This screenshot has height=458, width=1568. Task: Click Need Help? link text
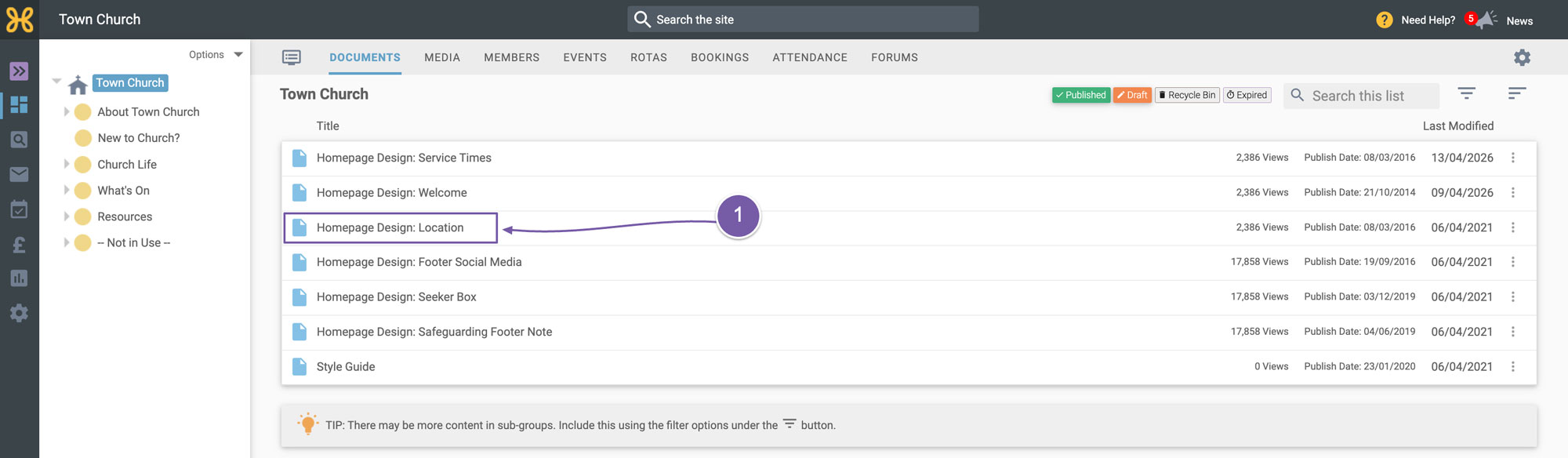(x=1428, y=20)
